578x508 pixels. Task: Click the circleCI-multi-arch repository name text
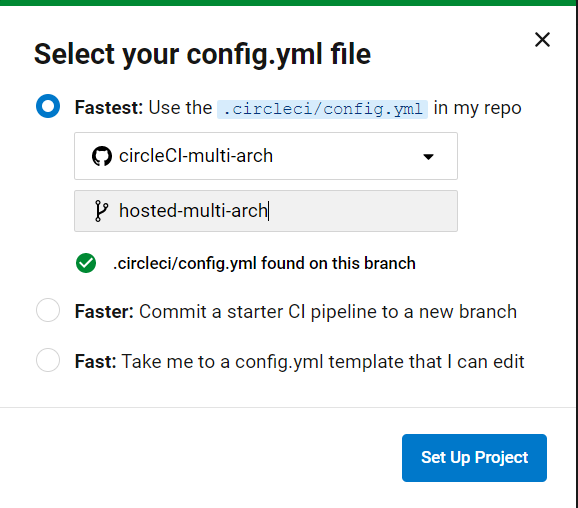(x=196, y=156)
